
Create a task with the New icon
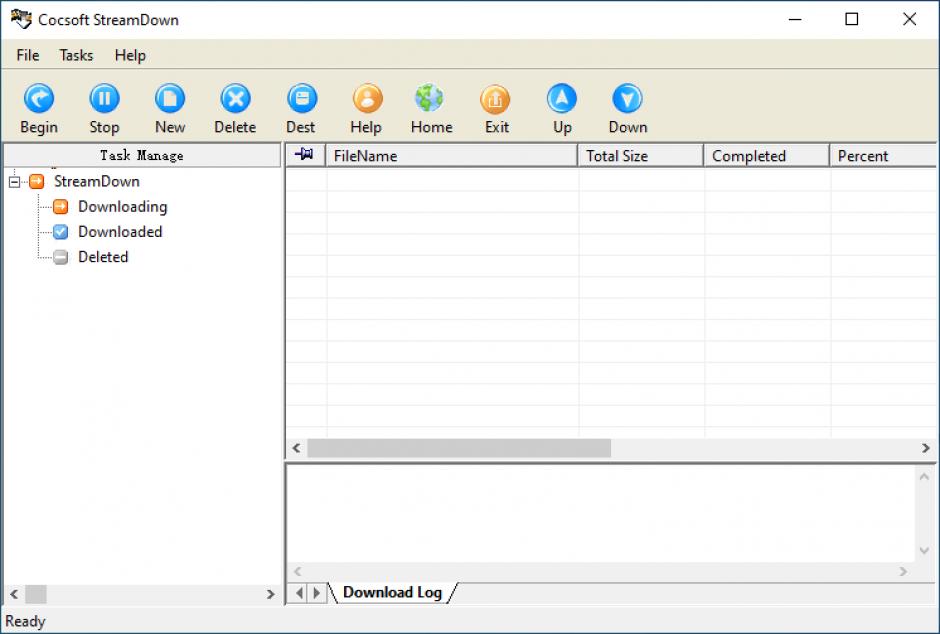(170, 98)
